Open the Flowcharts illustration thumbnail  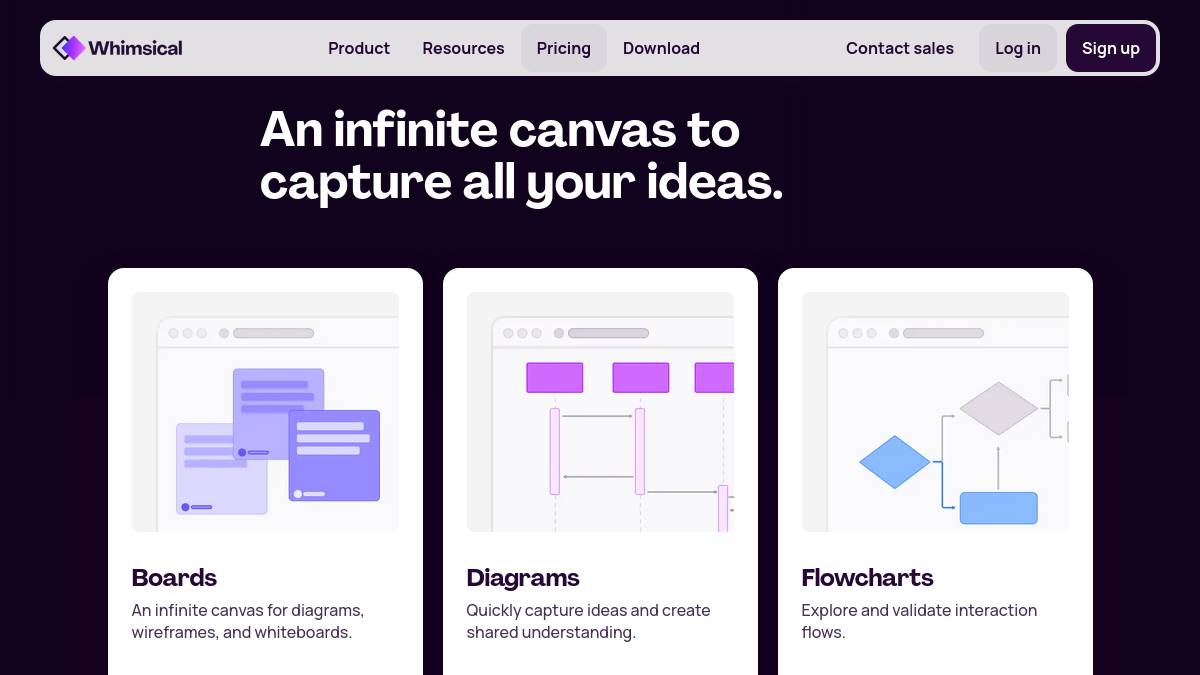(x=935, y=412)
